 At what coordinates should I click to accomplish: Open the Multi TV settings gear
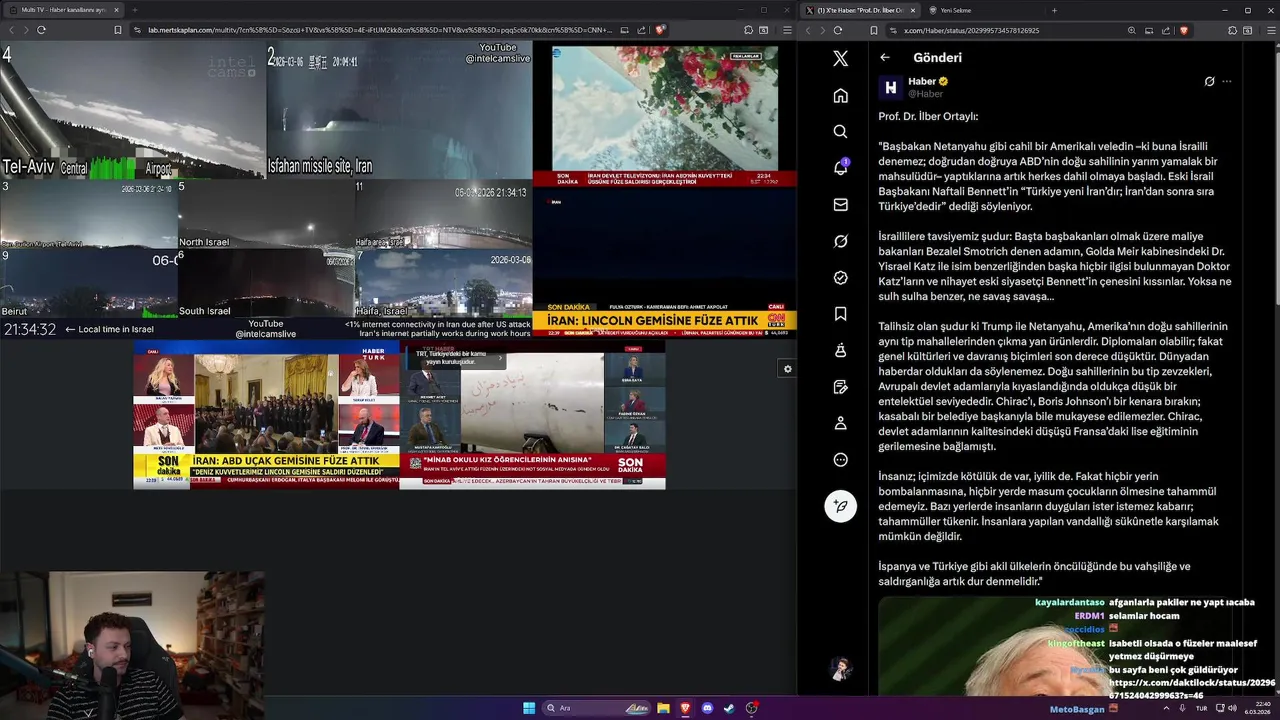[788, 369]
